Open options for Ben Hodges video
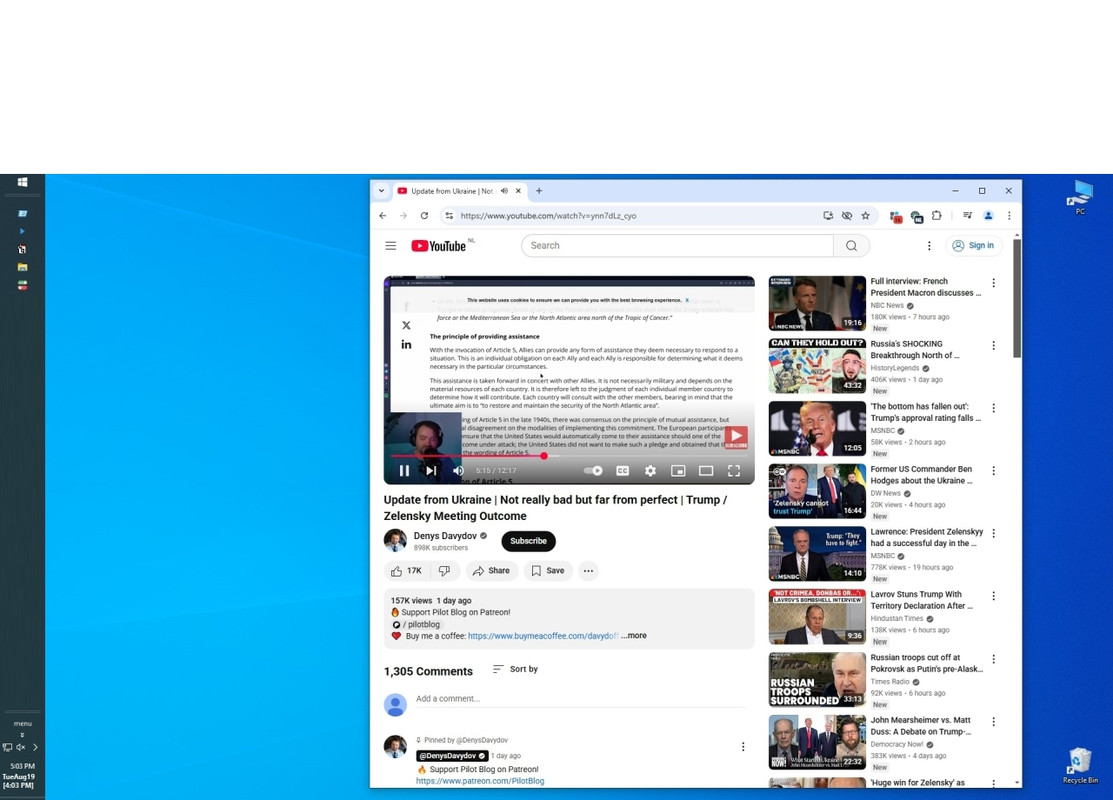Image resolution: width=1113 pixels, height=800 pixels. (994, 471)
